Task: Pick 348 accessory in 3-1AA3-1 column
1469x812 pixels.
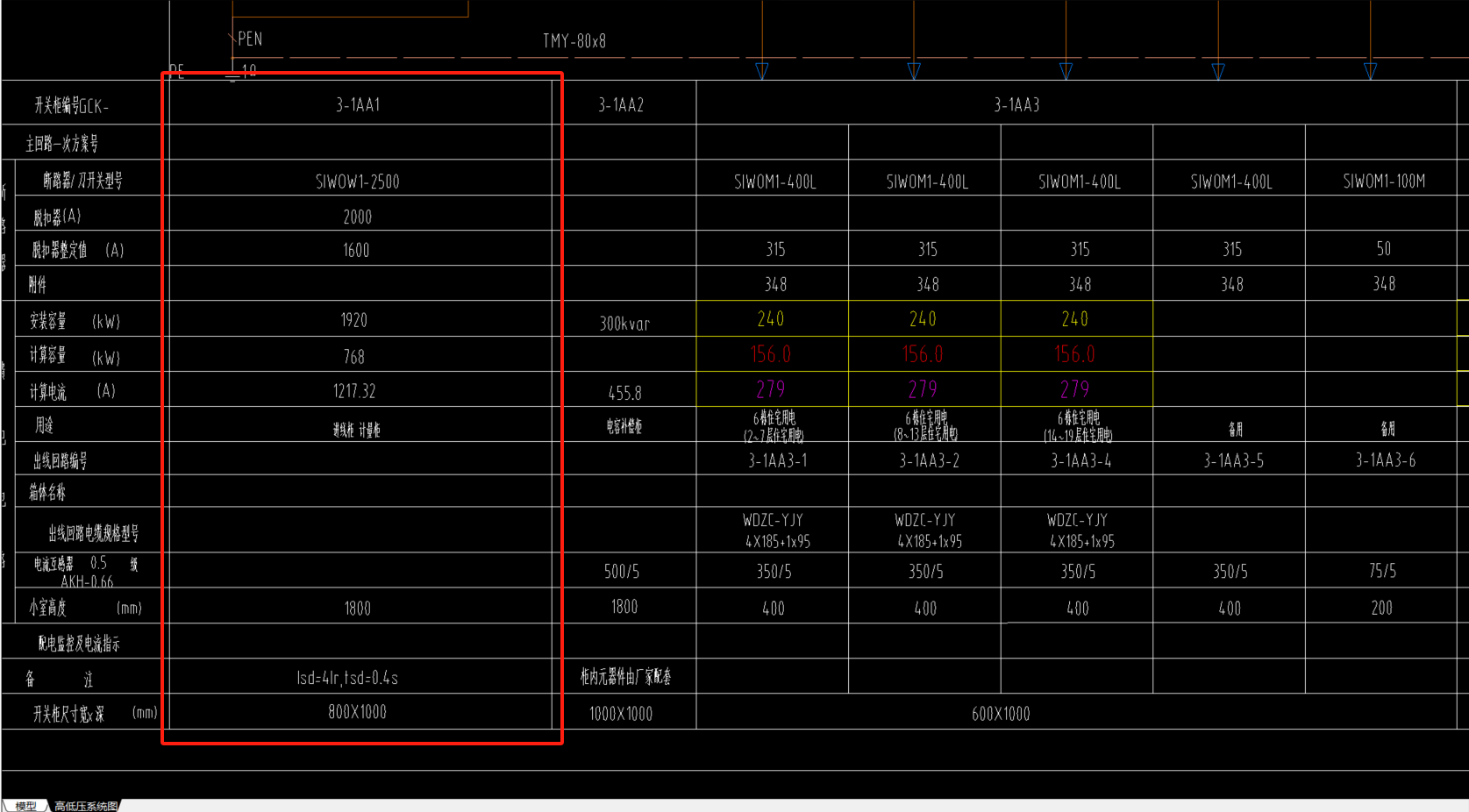Action: pyautogui.click(x=775, y=284)
